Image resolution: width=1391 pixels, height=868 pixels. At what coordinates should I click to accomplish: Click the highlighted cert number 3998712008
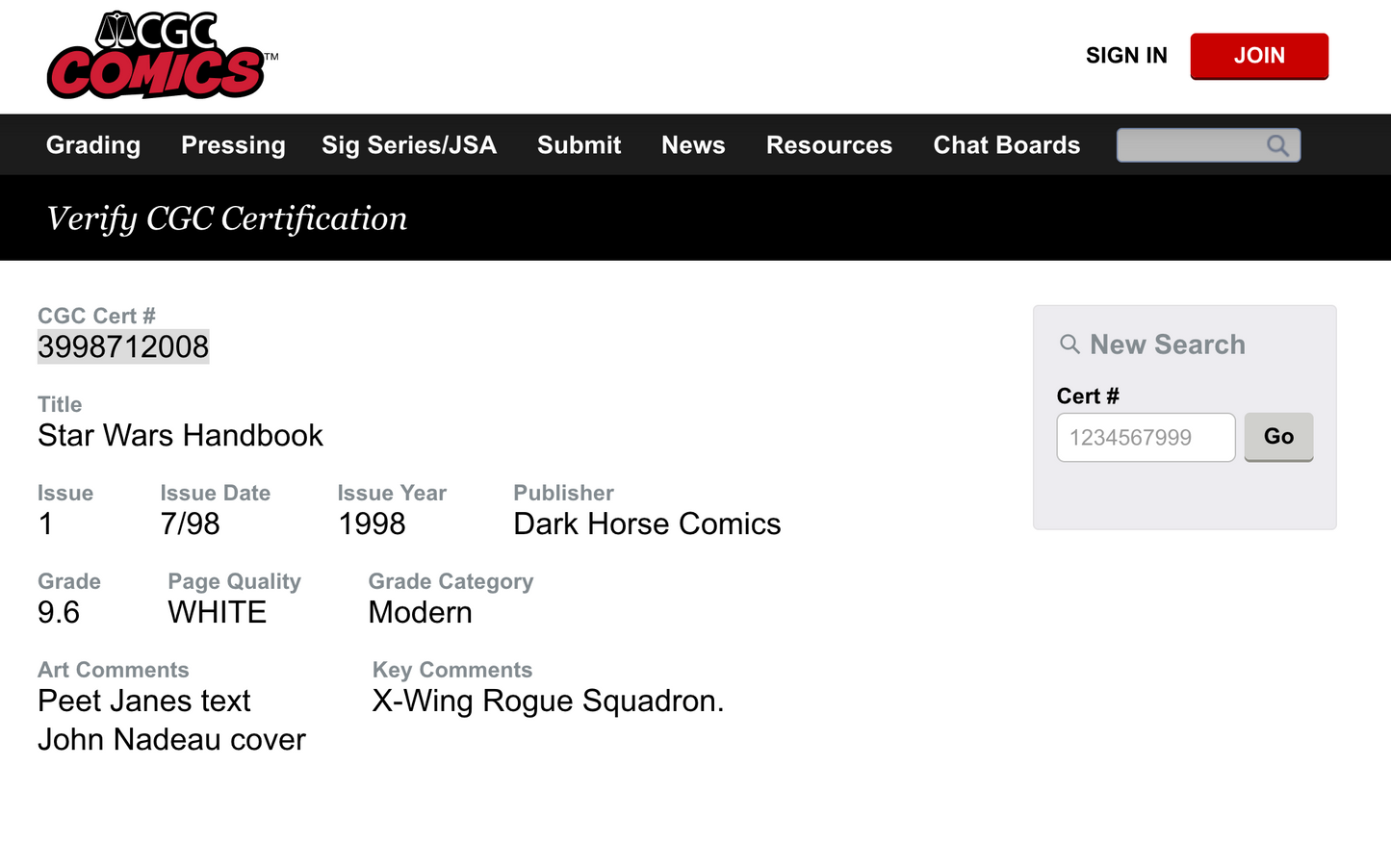coord(123,347)
